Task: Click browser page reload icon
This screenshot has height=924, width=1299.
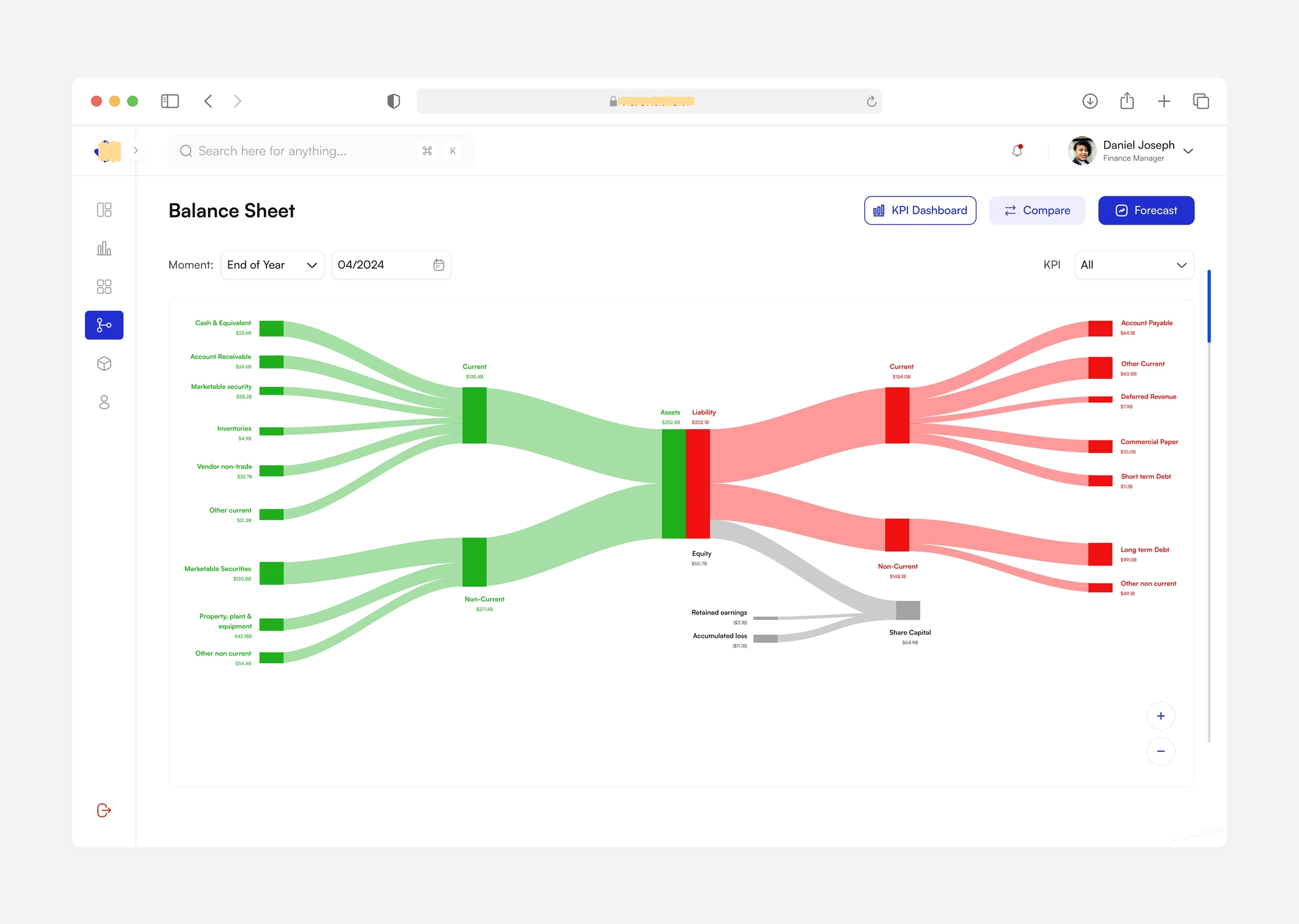Action: point(871,102)
